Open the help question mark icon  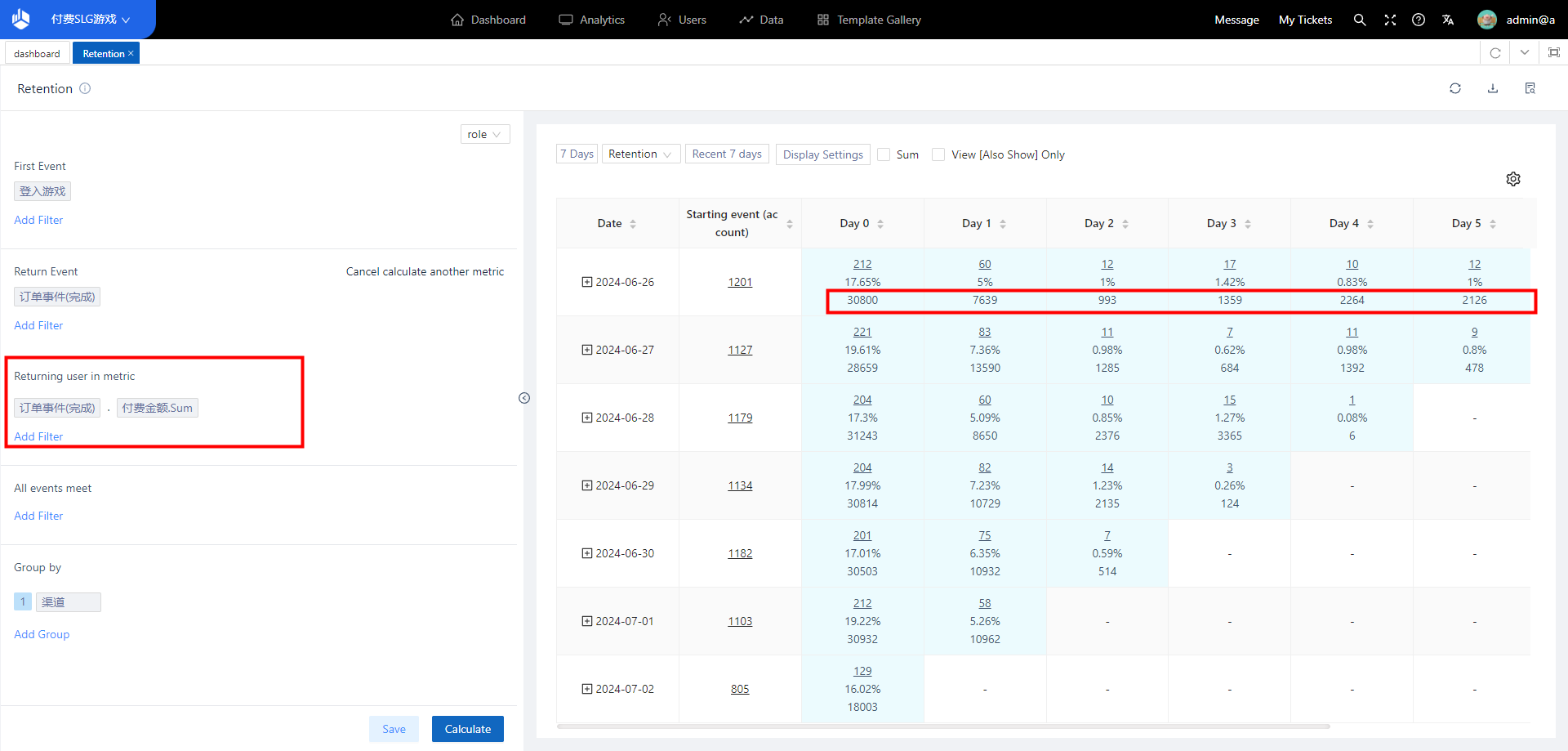click(x=1419, y=20)
